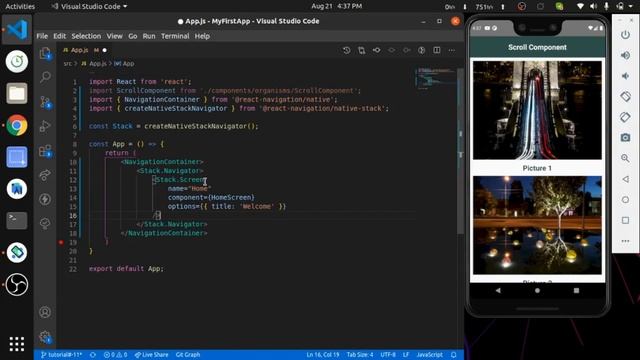Open changes compare icon in editor toolbar

coord(362,50)
